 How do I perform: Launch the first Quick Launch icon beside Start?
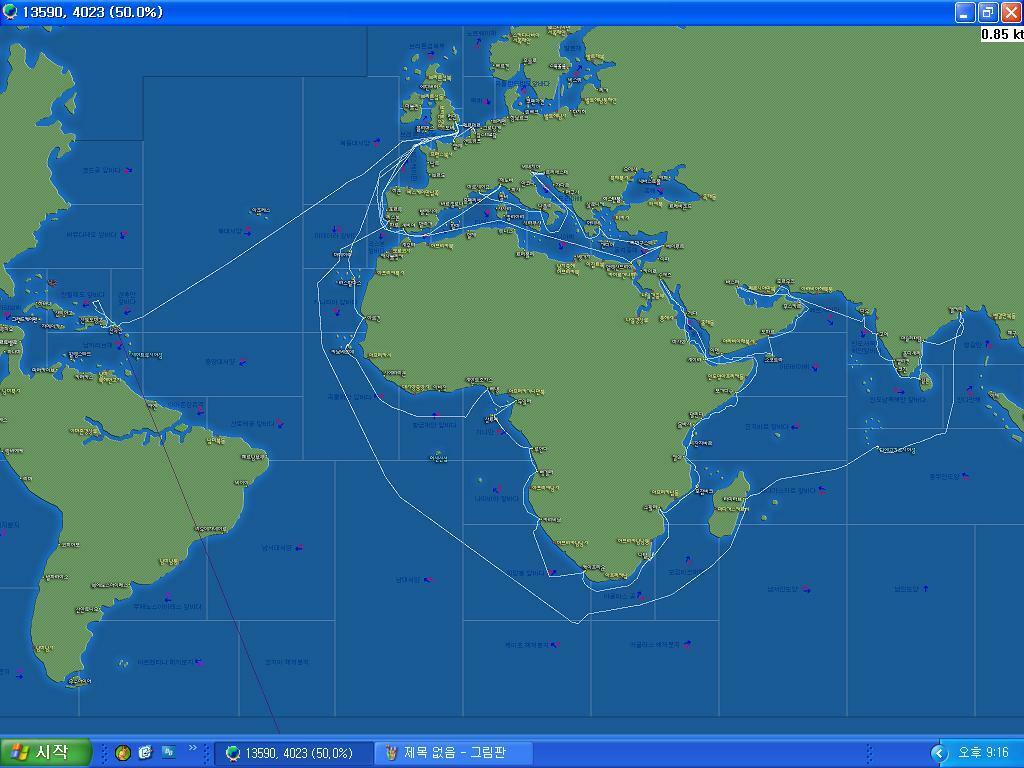pyautogui.click(x=122, y=752)
